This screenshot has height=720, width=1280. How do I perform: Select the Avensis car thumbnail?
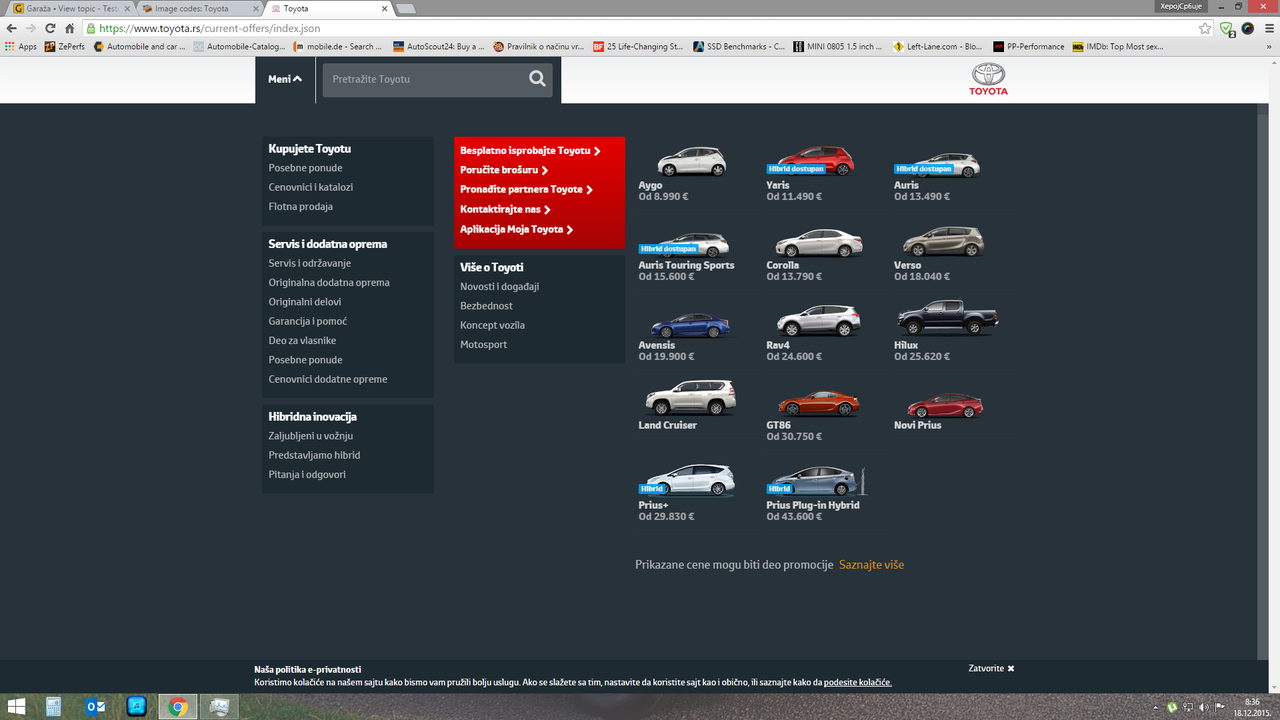click(x=691, y=324)
